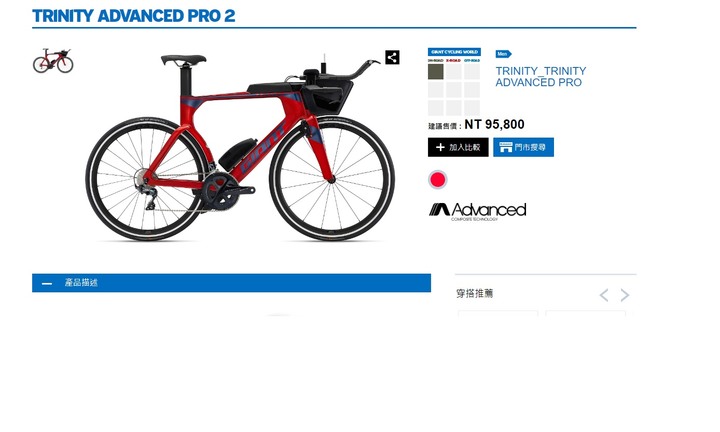
Task: Click the TRINITY ADVANCED PRO 2 title
Action: pyautogui.click(x=134, y=16)
